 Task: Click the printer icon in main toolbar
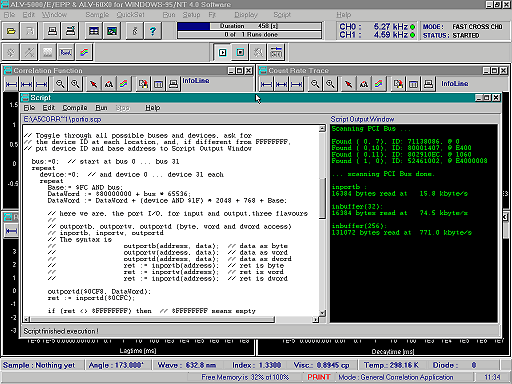52,31
